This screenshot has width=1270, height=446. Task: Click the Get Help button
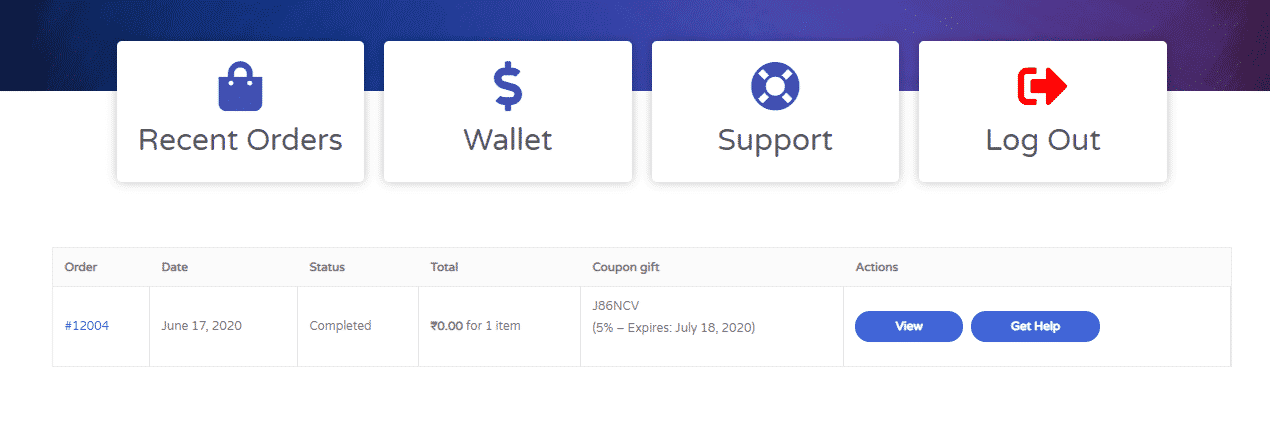pyautogui.click(x=1035, y=326)
